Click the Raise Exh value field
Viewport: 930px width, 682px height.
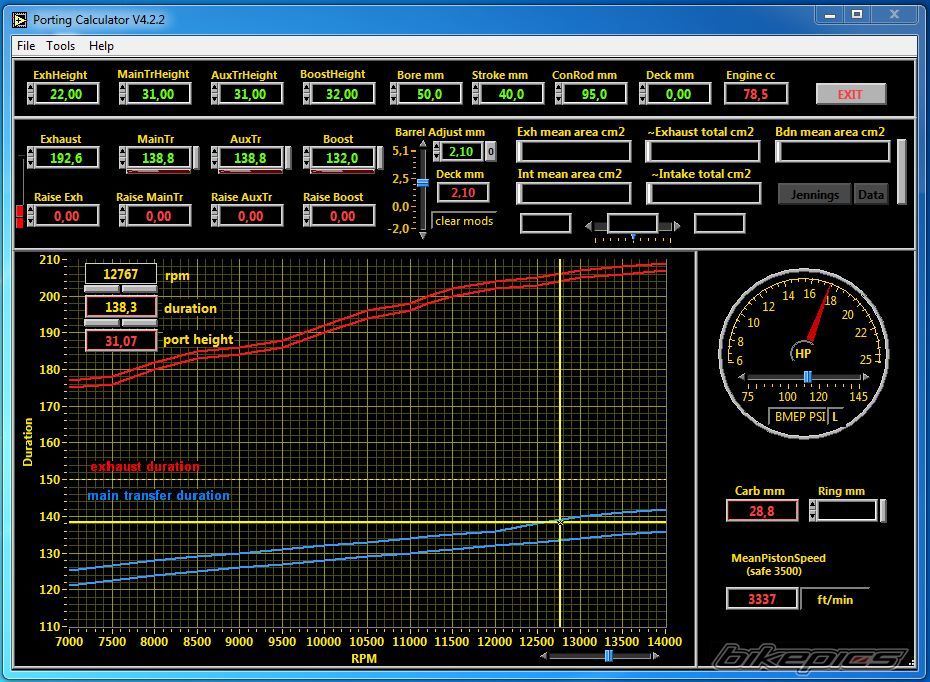[x=66, y=216]
